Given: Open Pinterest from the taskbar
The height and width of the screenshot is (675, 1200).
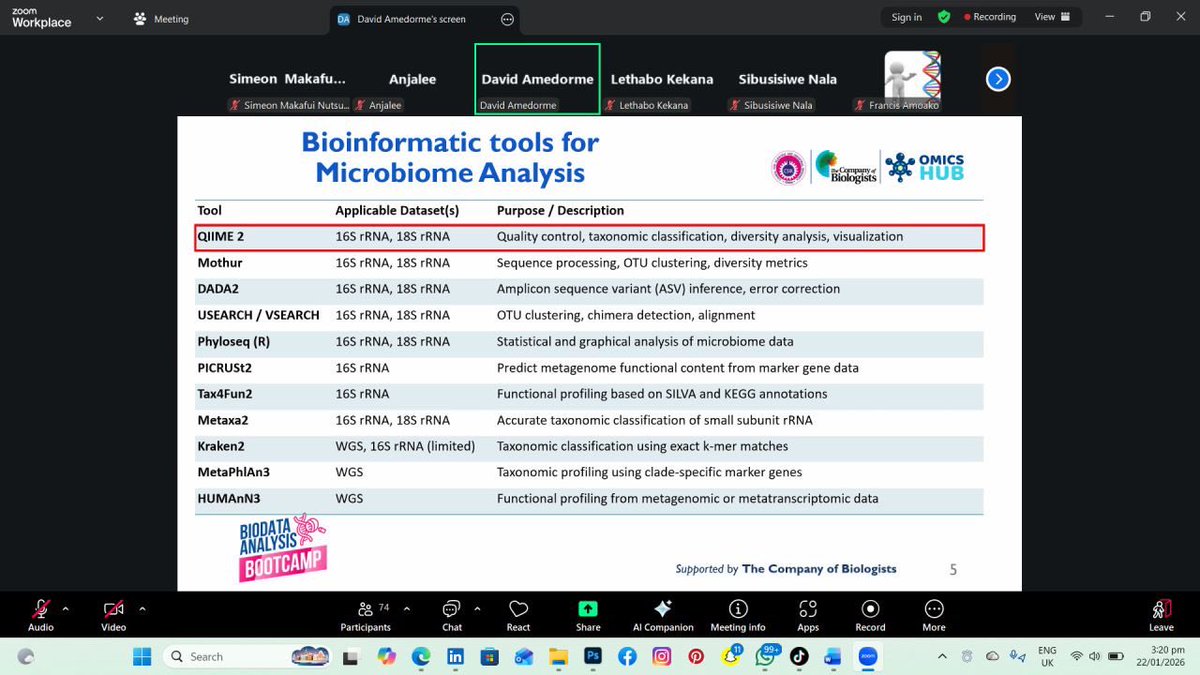Looking at the screenshot, I should click(696, 656).
